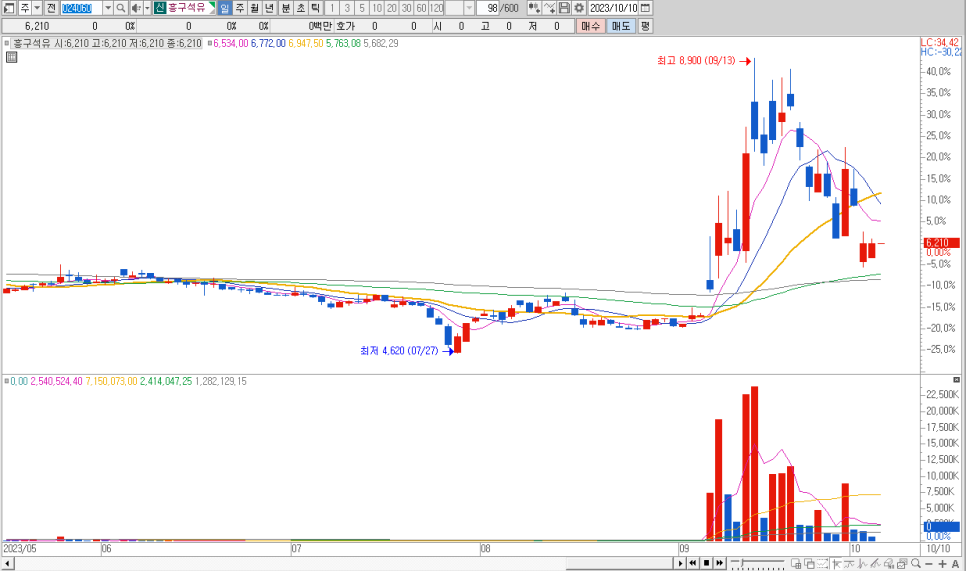Click the stock search magnifier icon
This screenshot has height=571, width=966.
click(x=121, y=8)
